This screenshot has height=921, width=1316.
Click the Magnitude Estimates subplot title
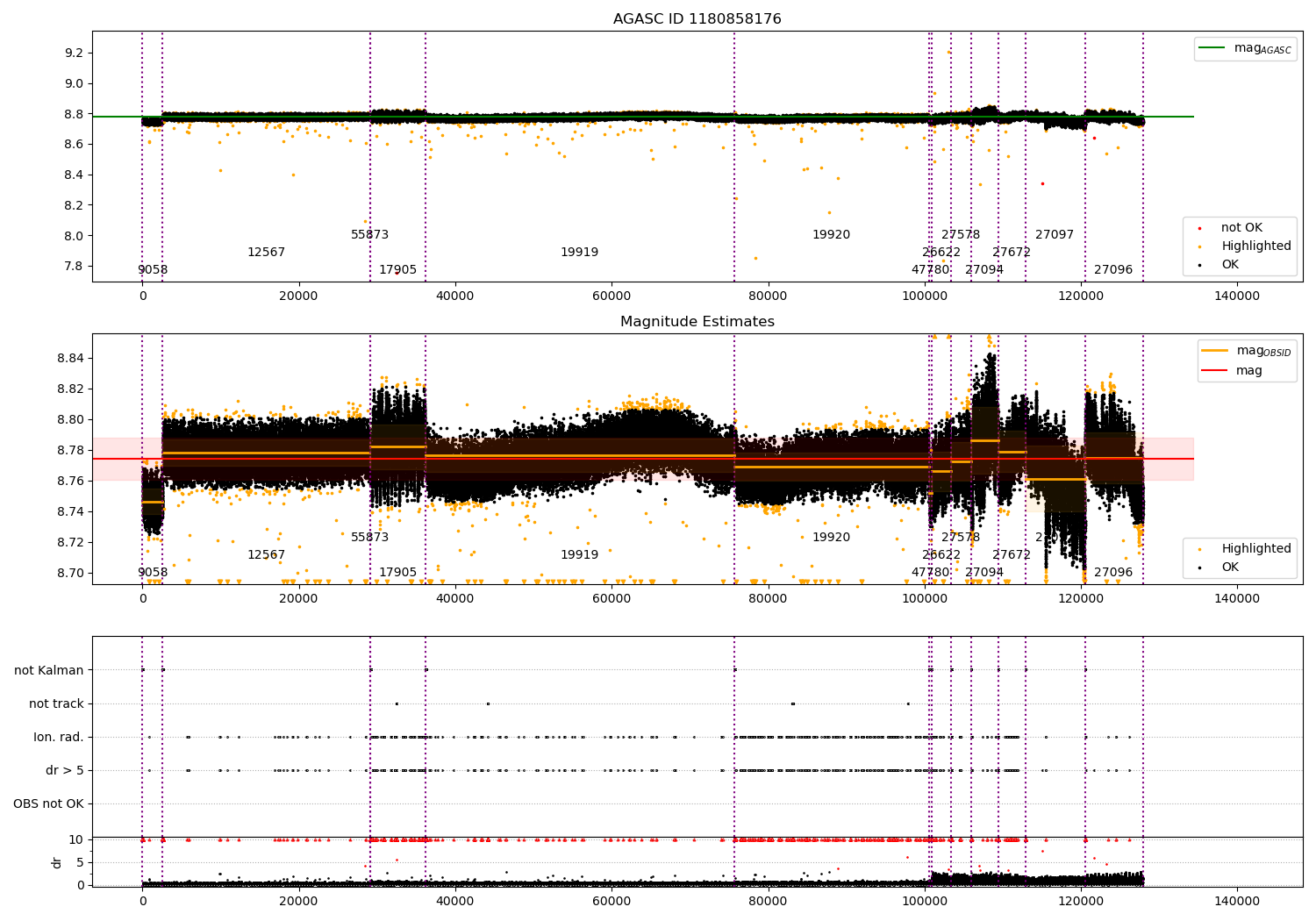click(x=697, y=322)
